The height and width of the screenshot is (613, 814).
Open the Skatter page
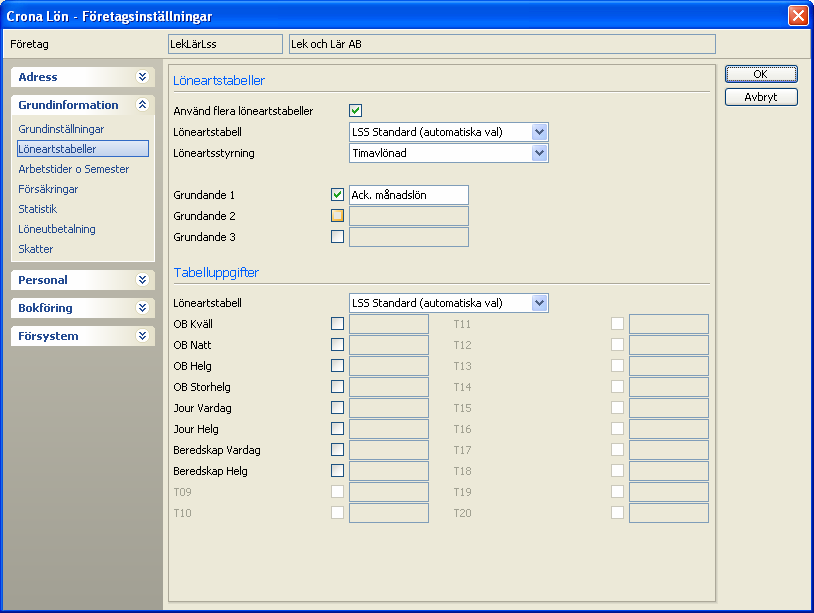pos(36,249)
